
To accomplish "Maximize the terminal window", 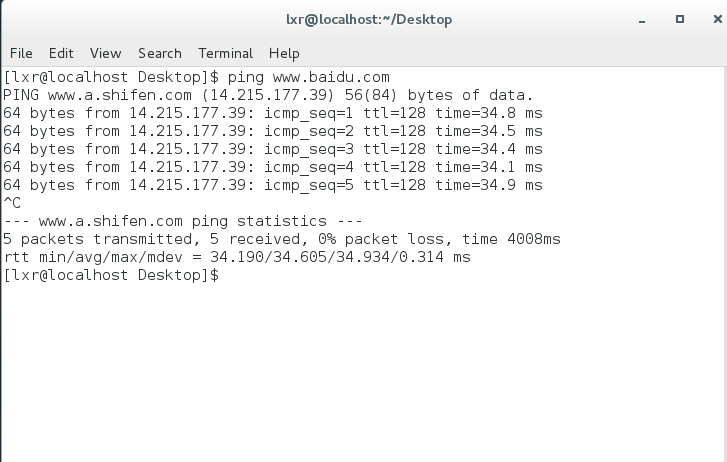I will [x=679, y=19].
